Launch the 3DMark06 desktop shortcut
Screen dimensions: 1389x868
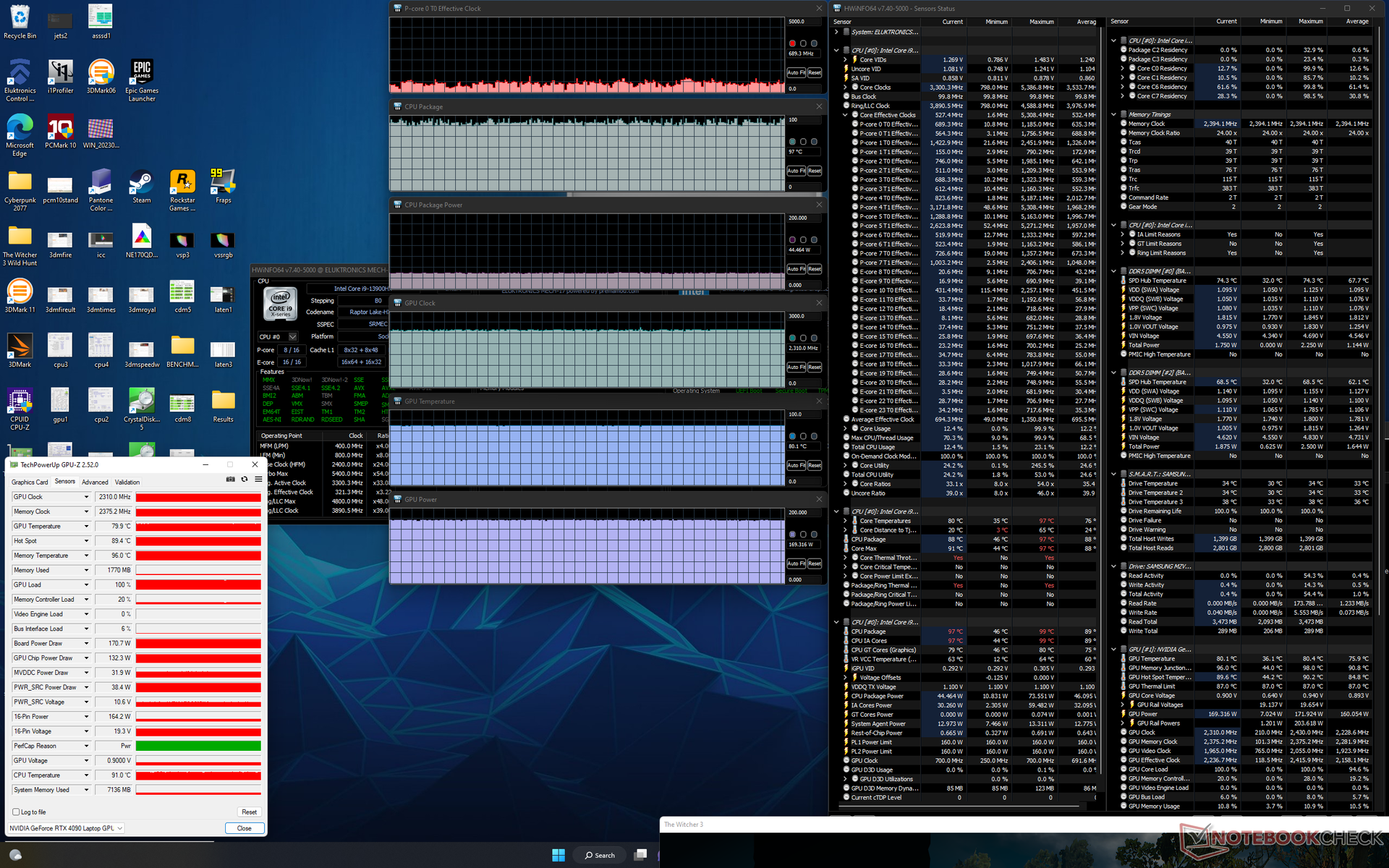coord(101,77)
